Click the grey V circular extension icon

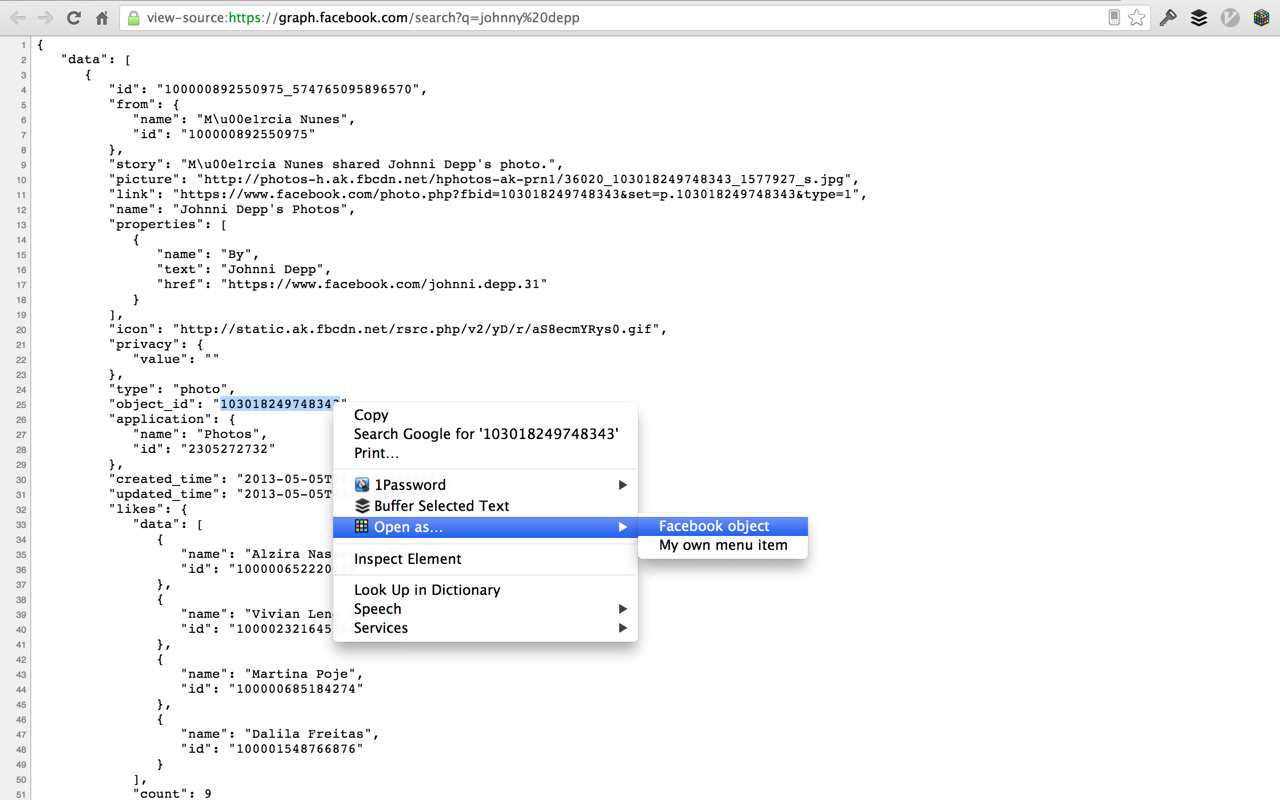click(x=1231, y=18)
